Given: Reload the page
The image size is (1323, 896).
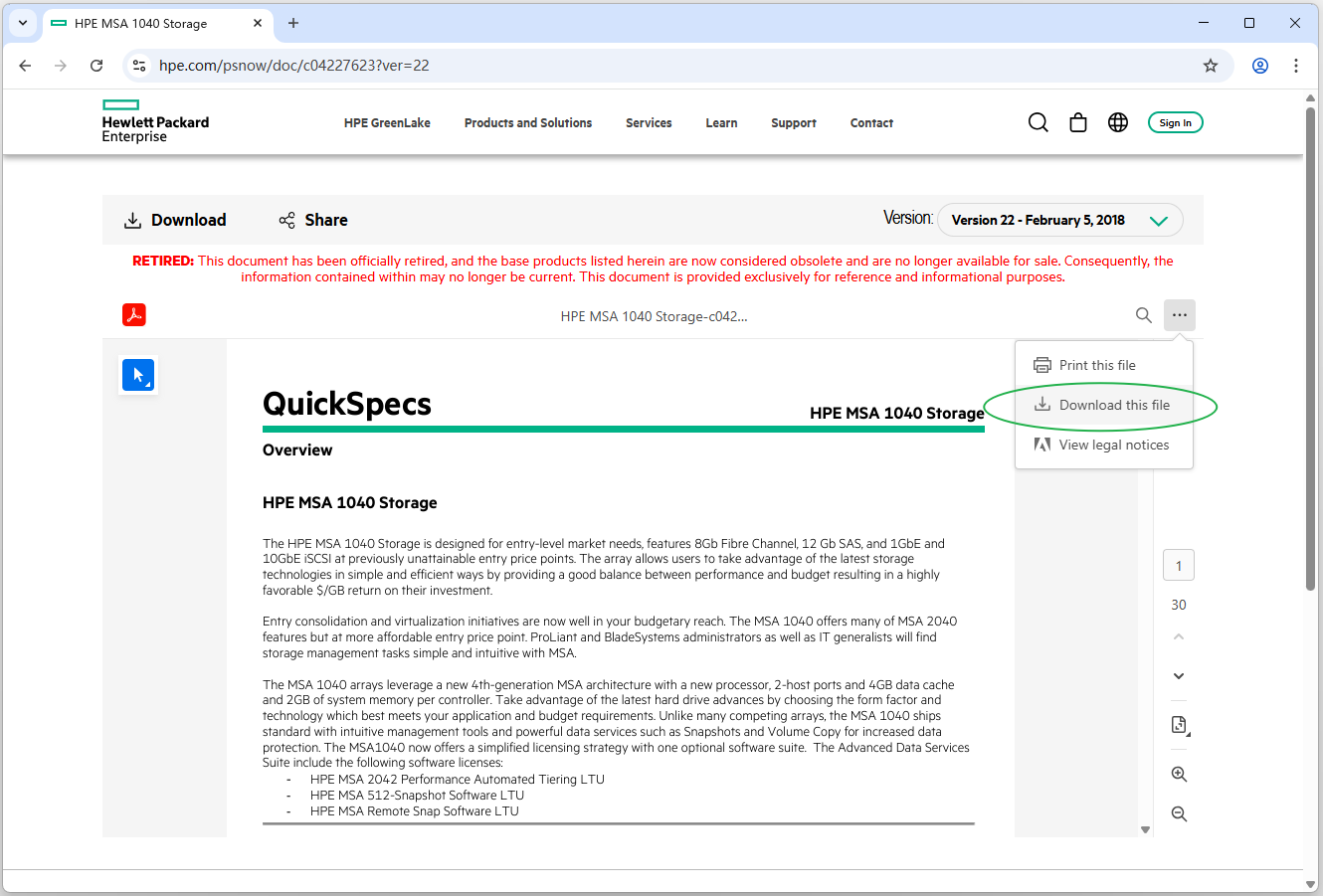Looking at the screenshot, I should (x=96, y=66).
